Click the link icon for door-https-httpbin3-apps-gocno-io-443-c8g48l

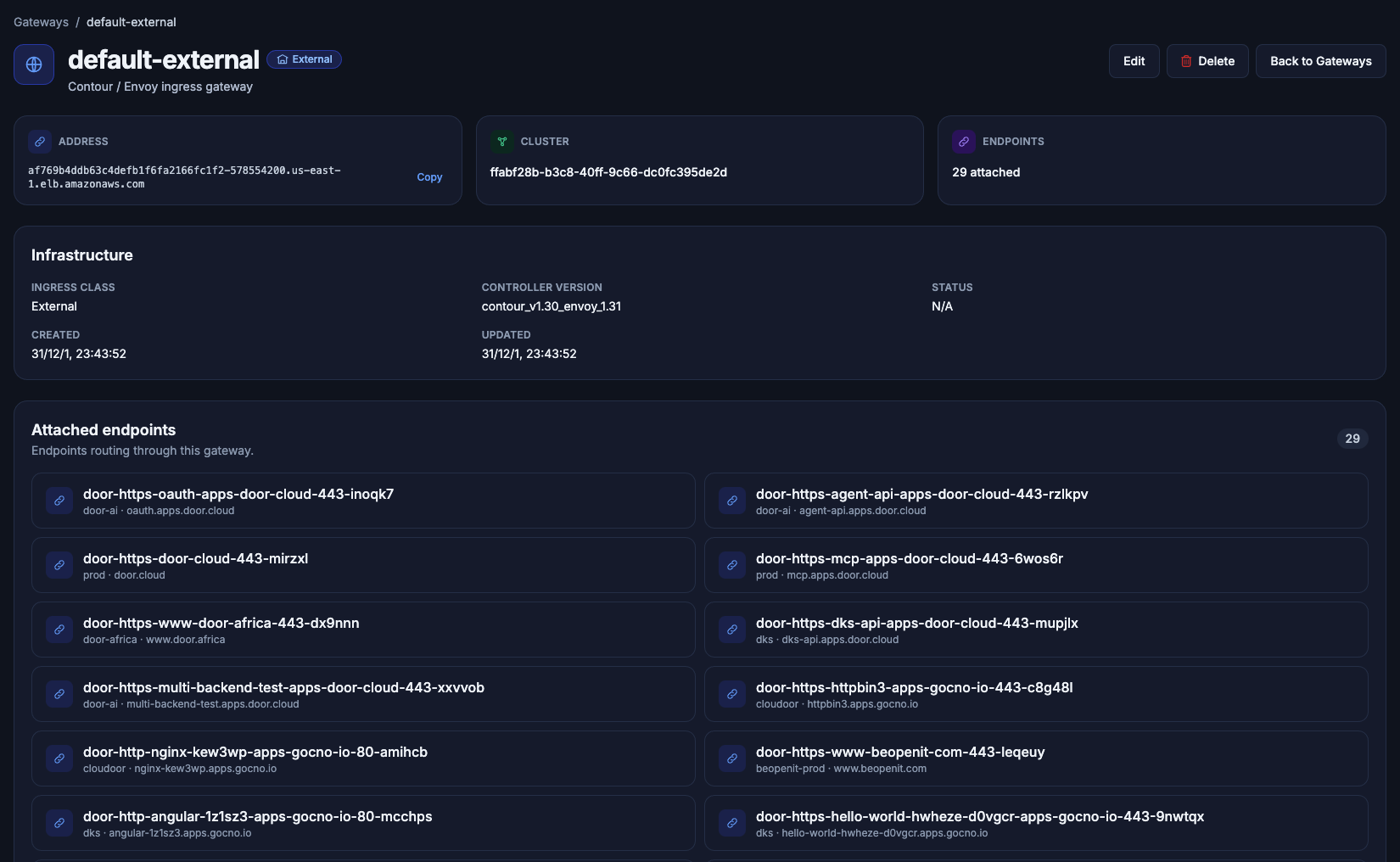click(x=732, y=694)
